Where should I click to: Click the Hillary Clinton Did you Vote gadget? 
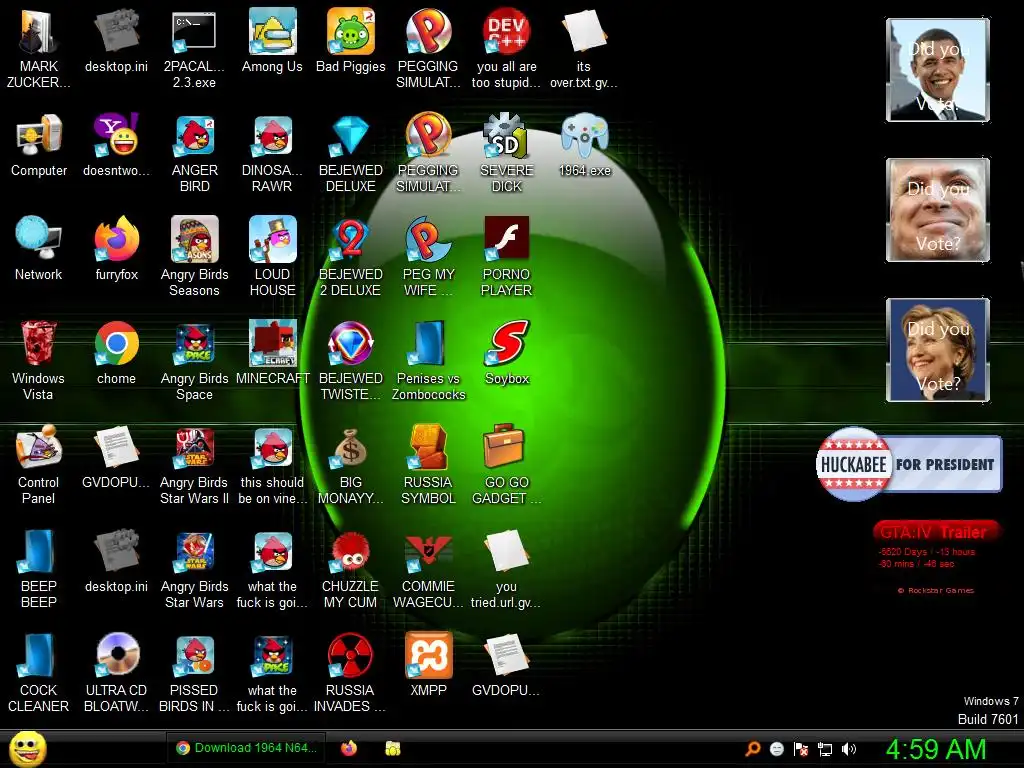[x=938, y=350]
